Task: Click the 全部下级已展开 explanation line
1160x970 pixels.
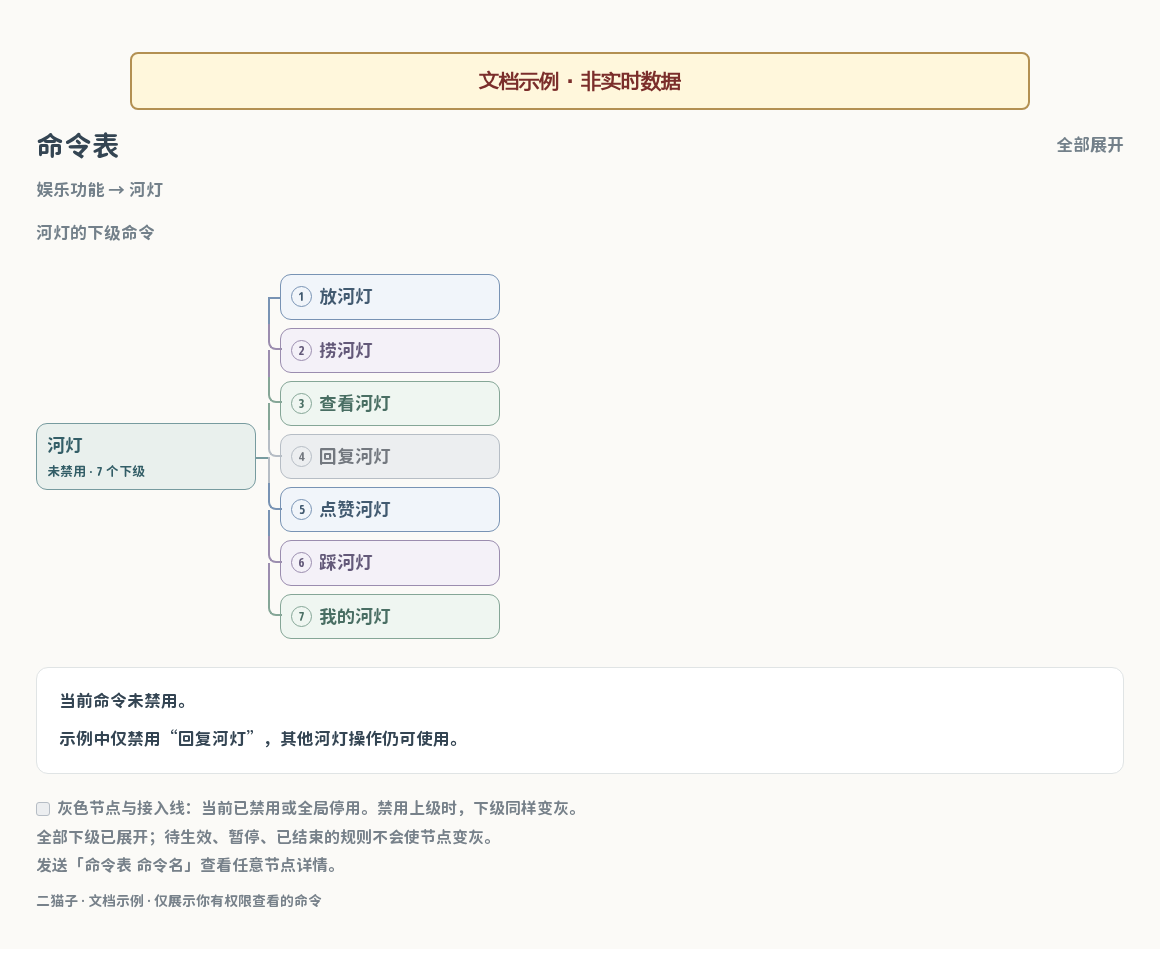Action: 265,837
